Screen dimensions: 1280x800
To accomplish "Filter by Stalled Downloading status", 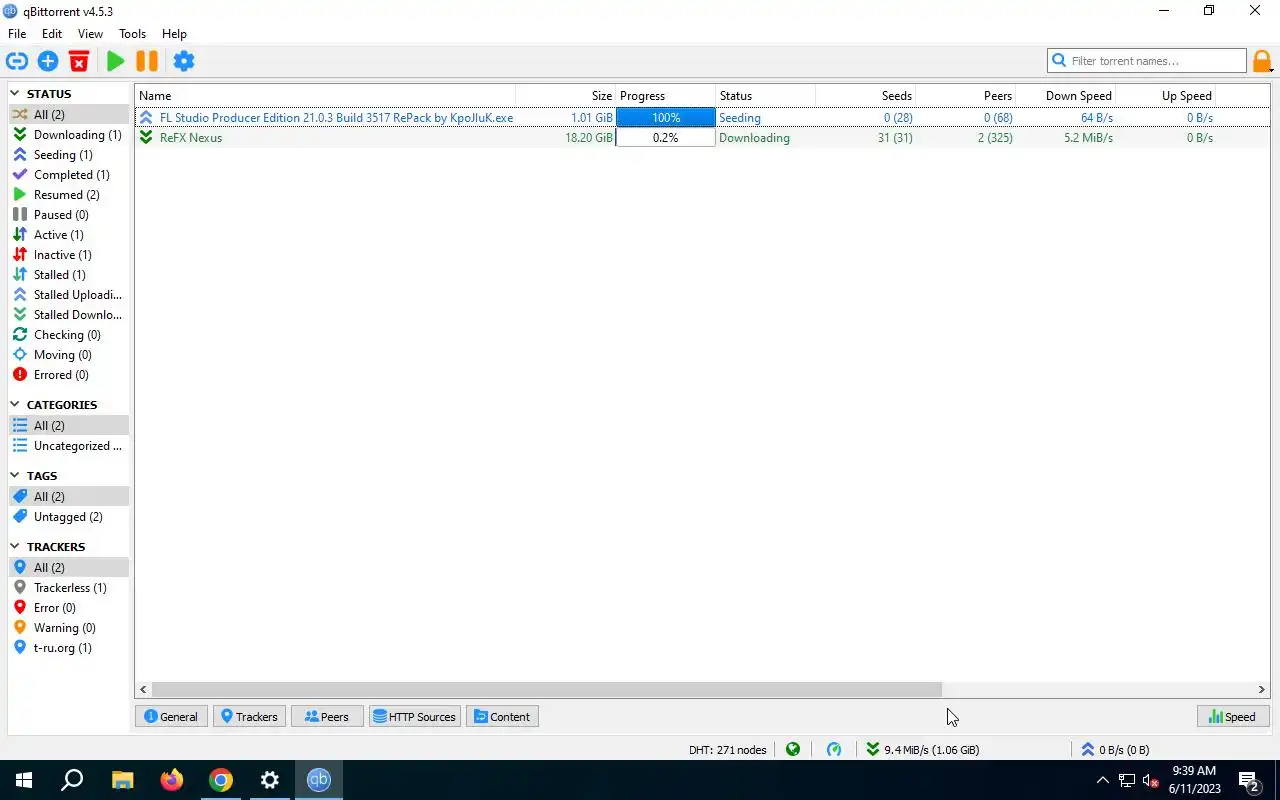I will coord(68,315).
